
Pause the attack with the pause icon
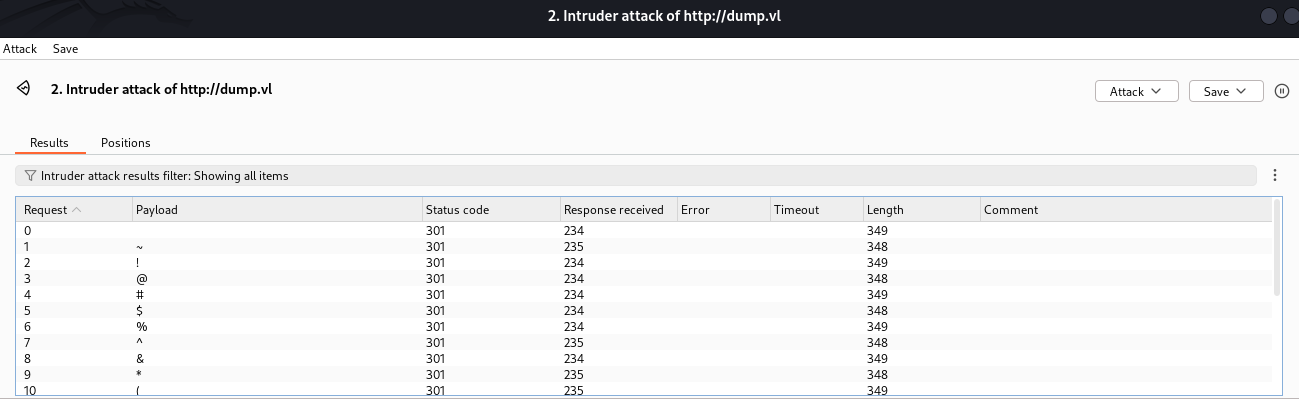(1282, 91)
